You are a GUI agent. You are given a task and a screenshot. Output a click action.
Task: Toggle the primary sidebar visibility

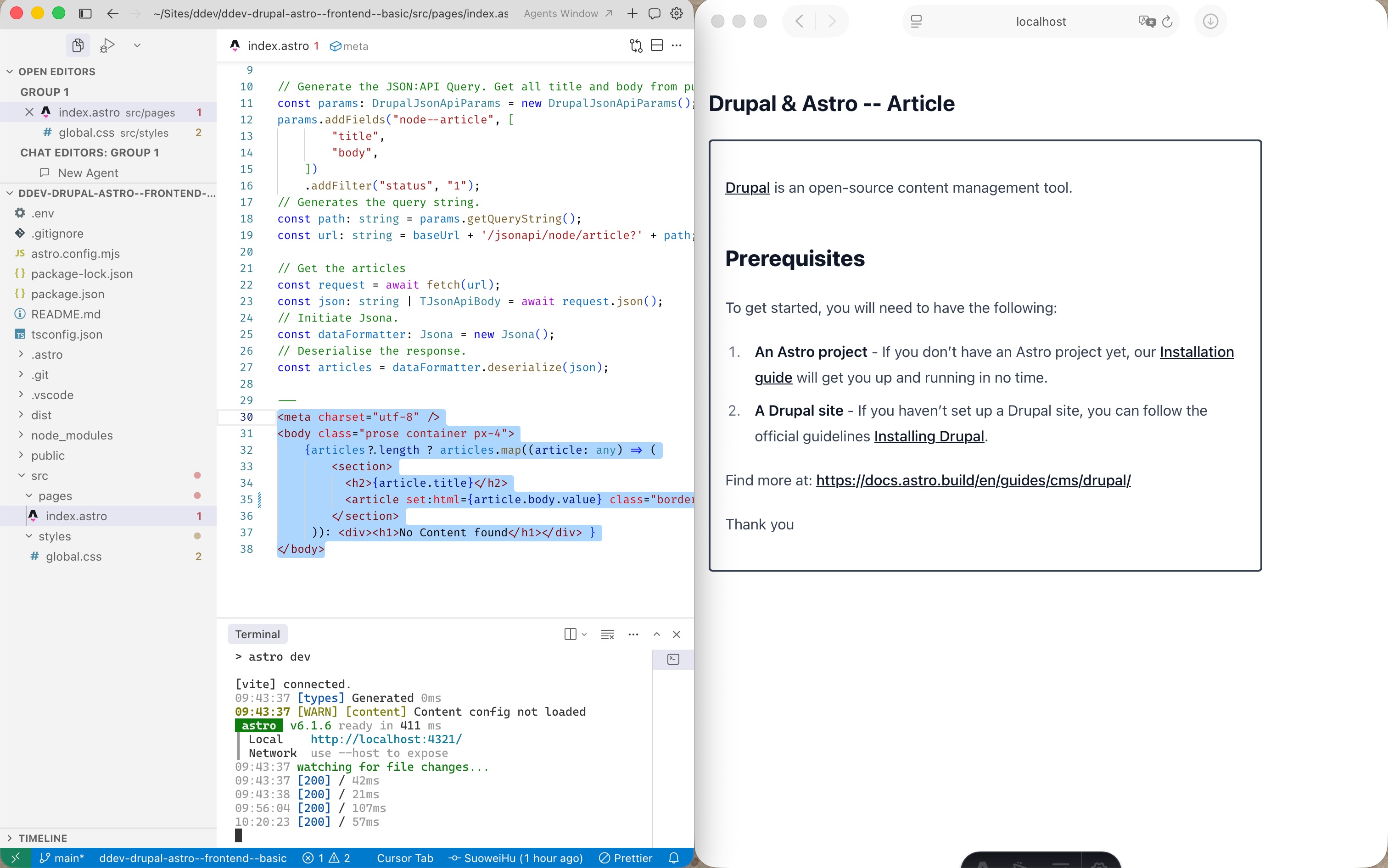(85, 13)
